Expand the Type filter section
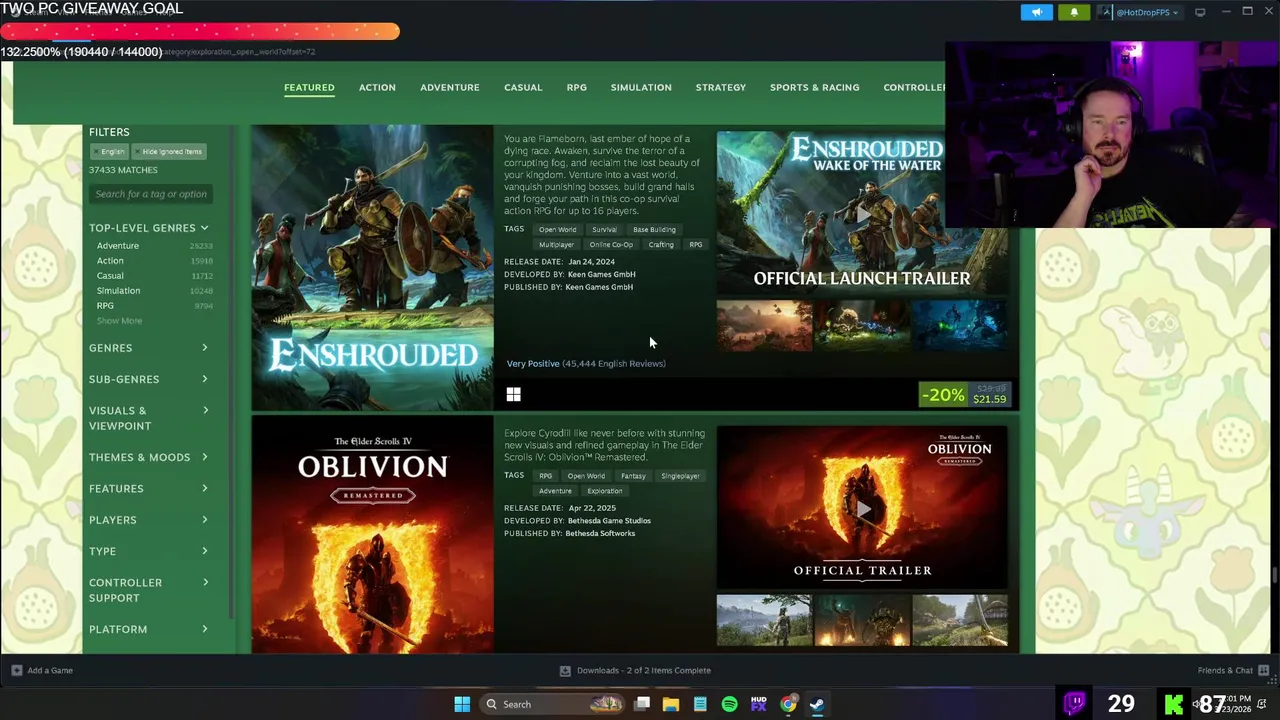The width and height of the screenshot is (1280, 720). [x=149, y=551]
